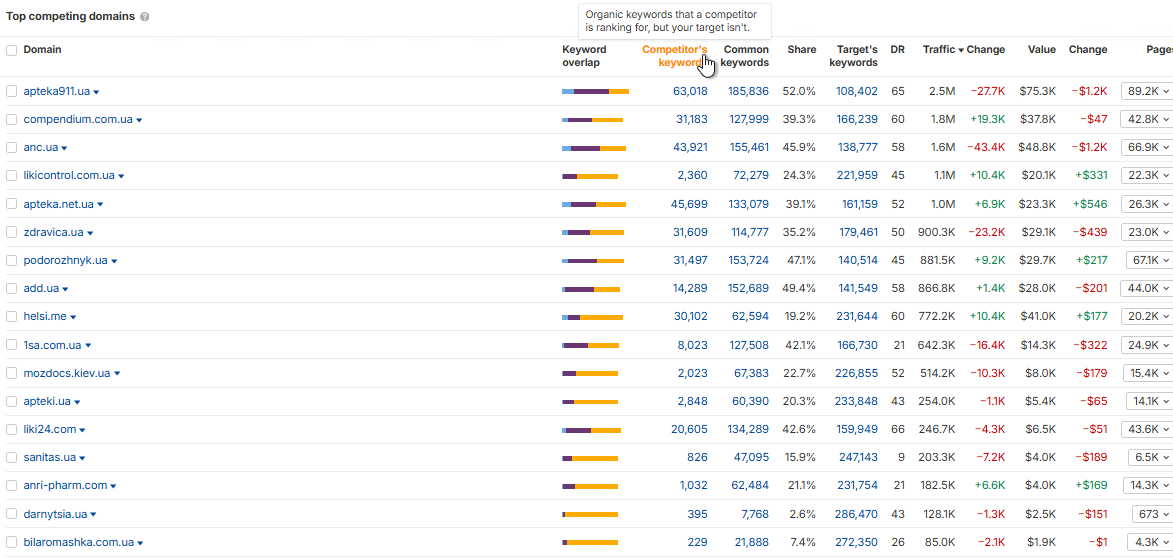
Task: Click Traffic column header with sort arrow
Action: pyautogui.click(x=943, y=49)
